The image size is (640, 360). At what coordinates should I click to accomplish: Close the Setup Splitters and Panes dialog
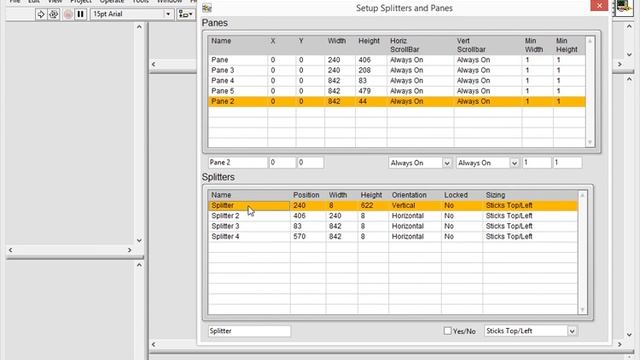click(599, 5)
